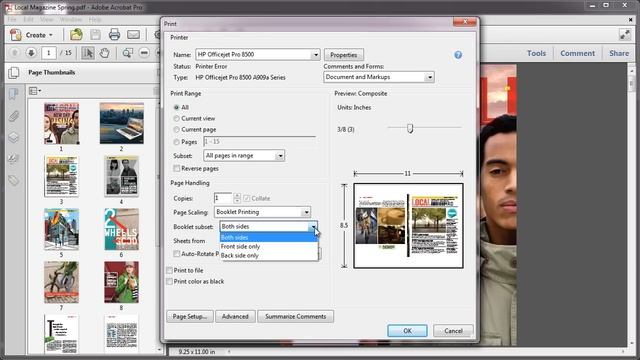The width and height of the screenshot is (640, 360).
Task: Open the Attachments paperclip panel
Action: (13, 116)
